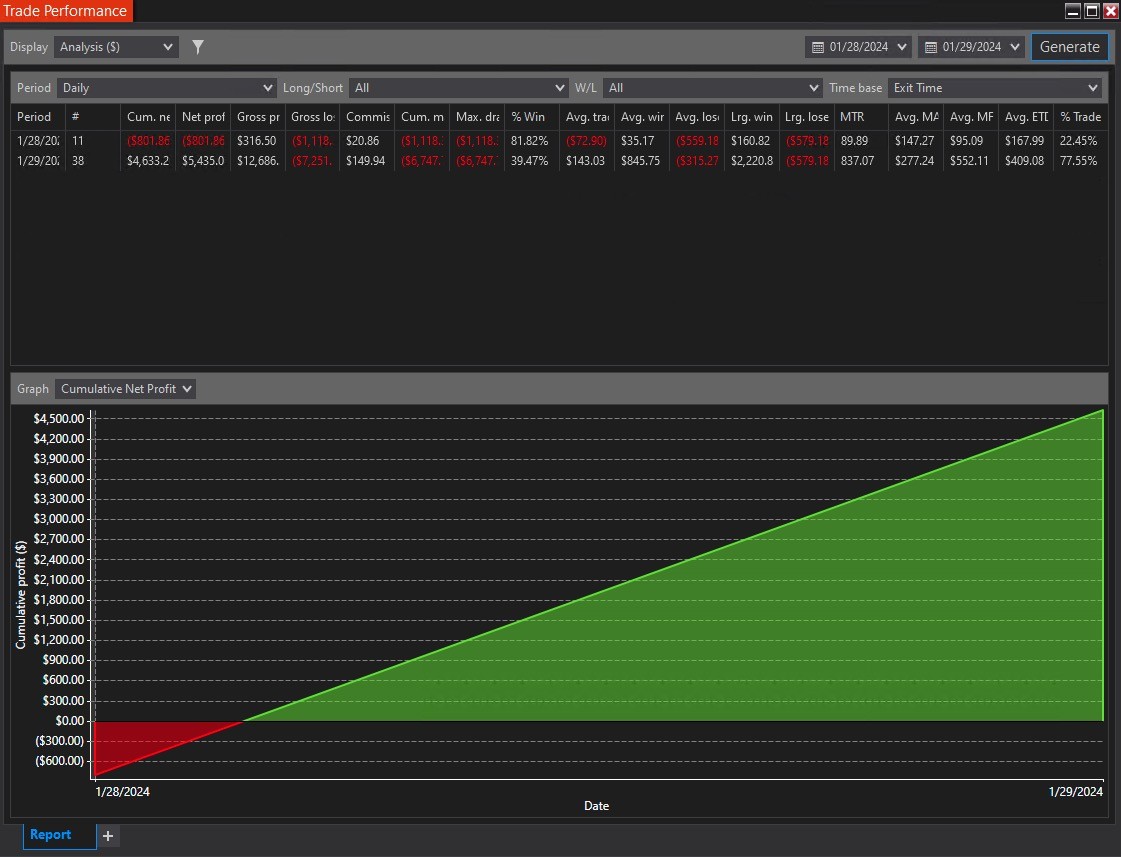The image size is (1121, 857).
Task: Sort by the Avg. MAE column header
Action: click(x=916, y=117)
